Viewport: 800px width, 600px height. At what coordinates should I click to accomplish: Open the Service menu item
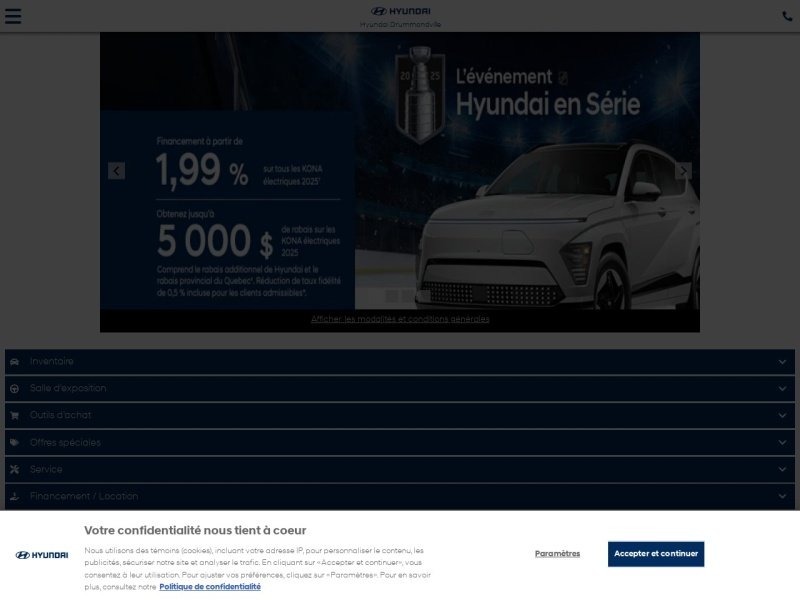pyautogui.click(x=400, y=469)
